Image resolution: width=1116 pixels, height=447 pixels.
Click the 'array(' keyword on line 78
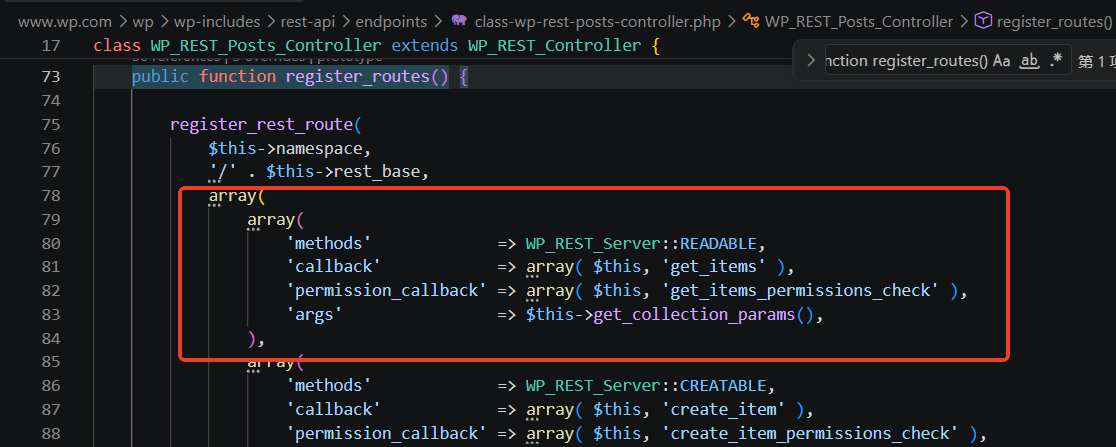[x=236, y=196]
